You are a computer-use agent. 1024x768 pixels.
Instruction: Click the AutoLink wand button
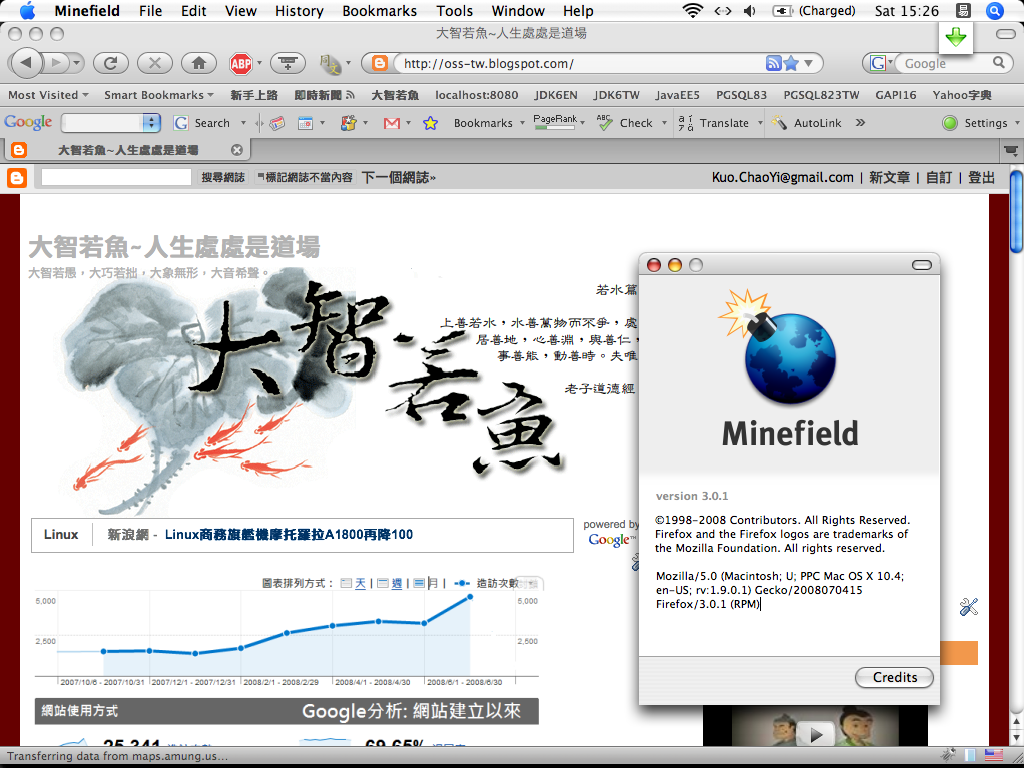click(806, 123)
